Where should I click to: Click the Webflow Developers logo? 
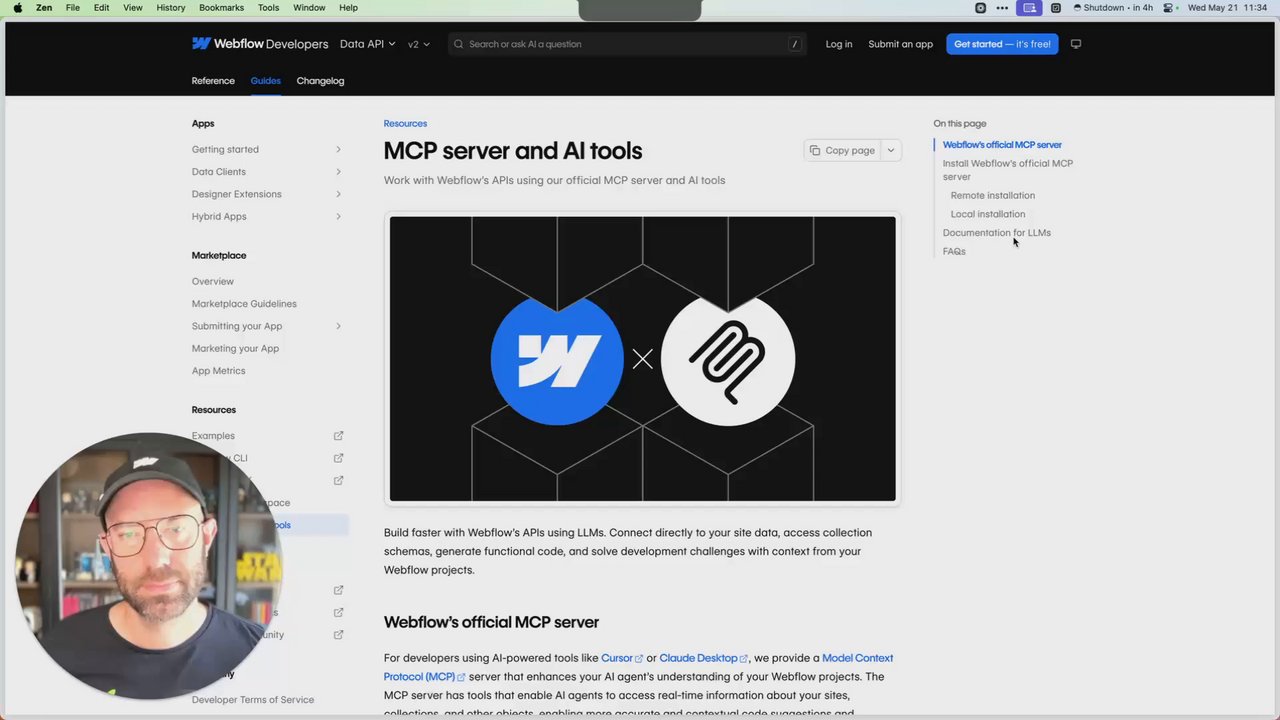tap(260, 44)
